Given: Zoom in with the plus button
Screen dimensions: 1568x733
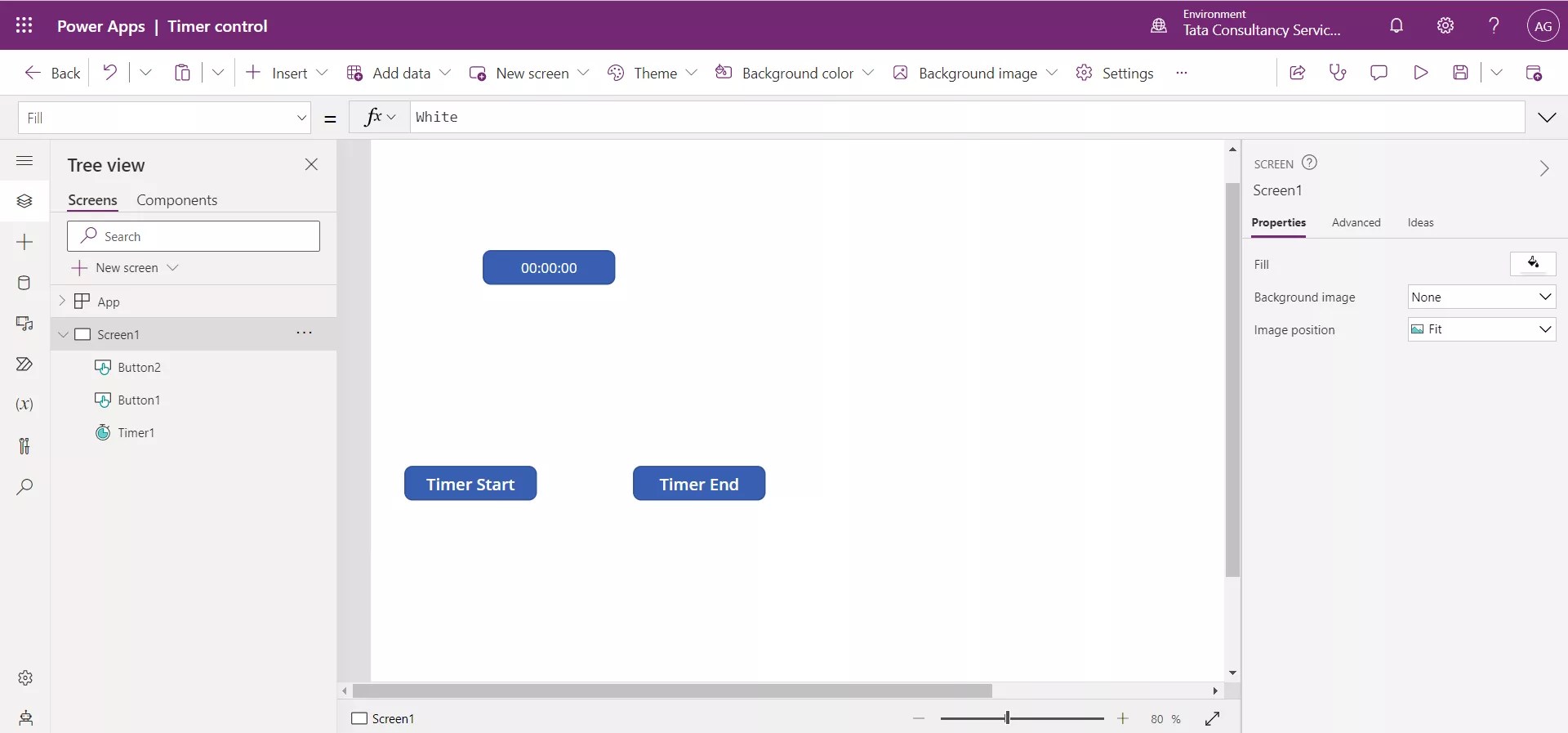Looking at the screenshot, I should [x=1123, y=718].
